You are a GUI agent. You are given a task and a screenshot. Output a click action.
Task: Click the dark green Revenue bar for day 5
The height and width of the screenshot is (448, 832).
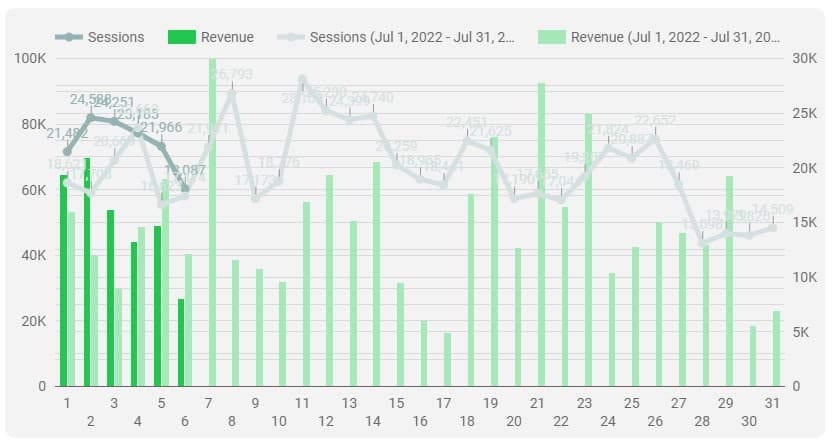pos(158,306)
